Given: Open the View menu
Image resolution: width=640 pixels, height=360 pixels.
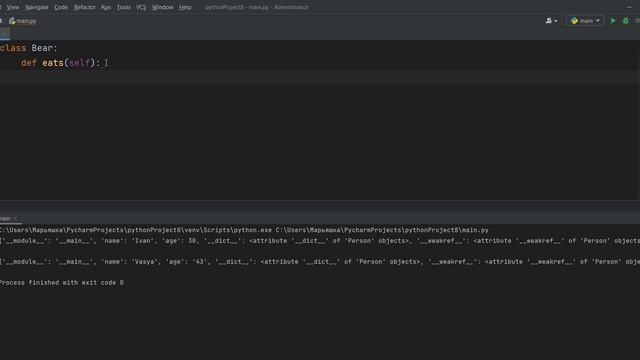Looking at the screenshot, I should pyautogui.click(x=13, y=7).
